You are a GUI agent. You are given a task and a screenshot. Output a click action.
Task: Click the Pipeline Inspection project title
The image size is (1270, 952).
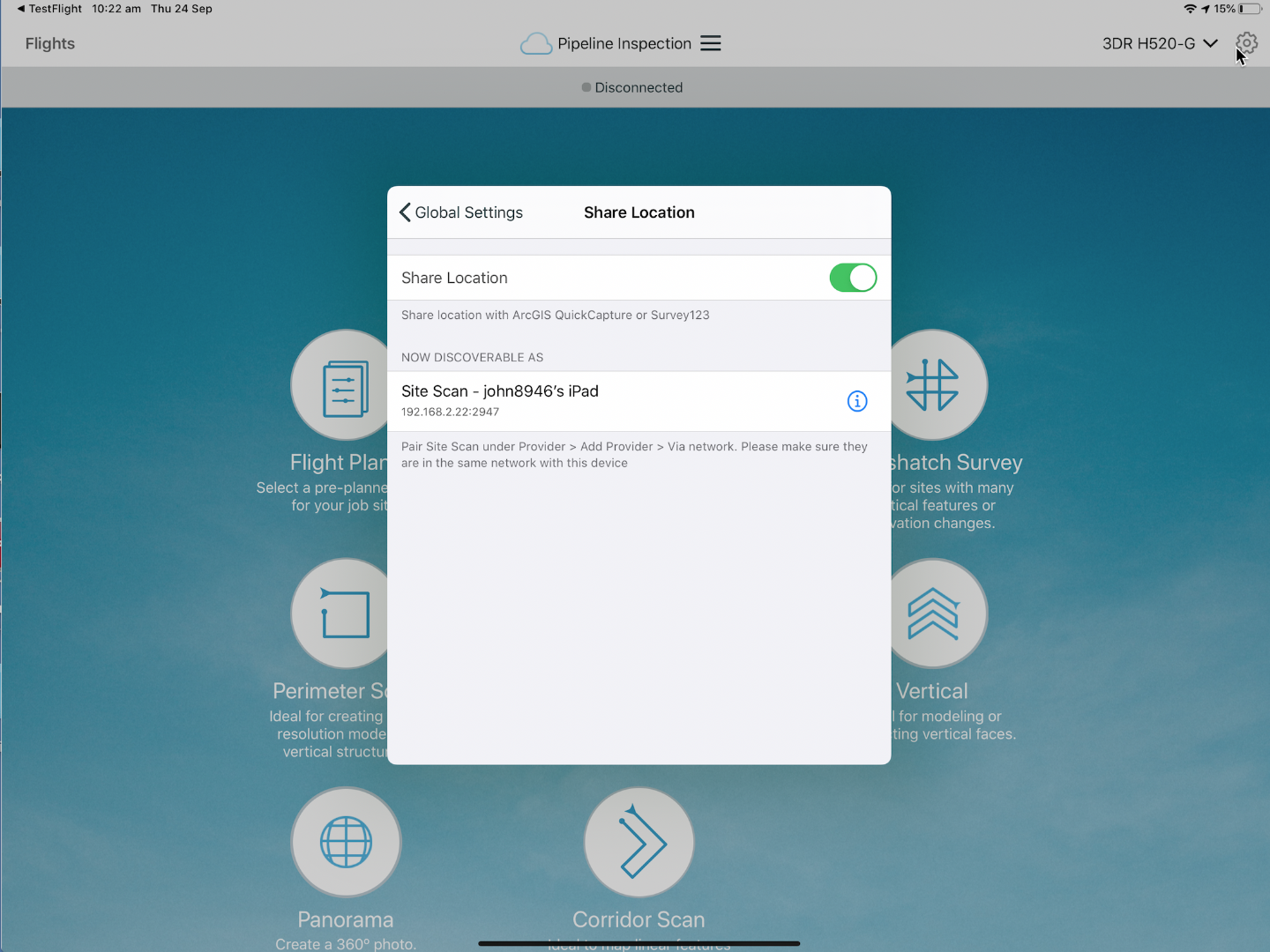pyautogui.click(x=624, y=43)
